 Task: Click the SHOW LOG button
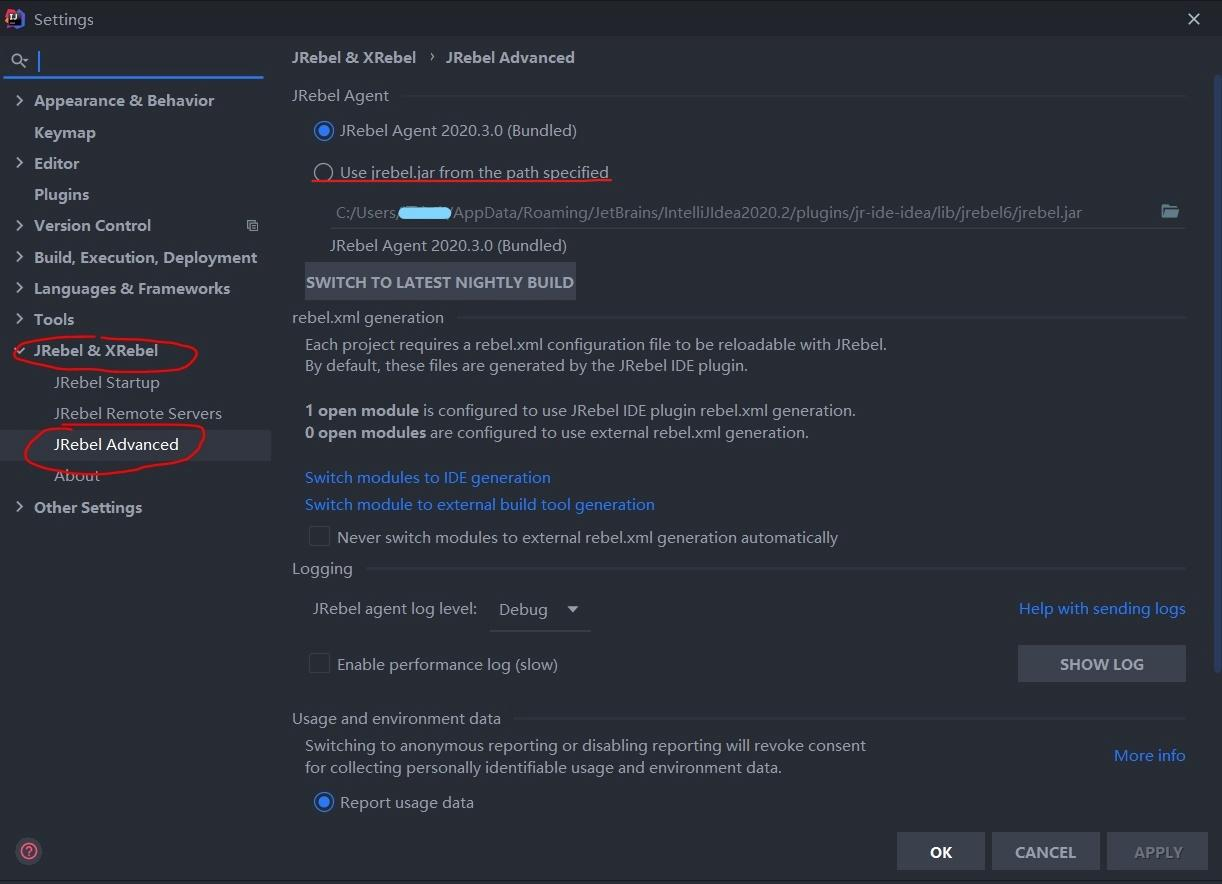click(1102, 664)
